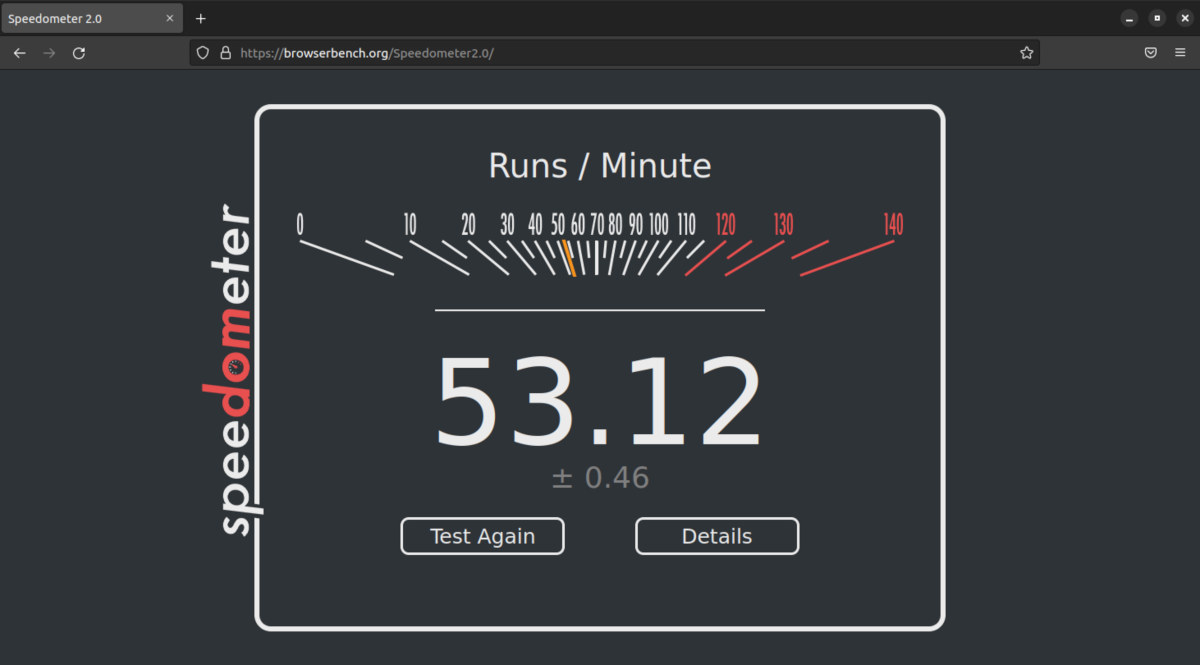Select the Speedometer 2.0 tab
Viewport: 1200px width, 665px height.
point(92,18)
